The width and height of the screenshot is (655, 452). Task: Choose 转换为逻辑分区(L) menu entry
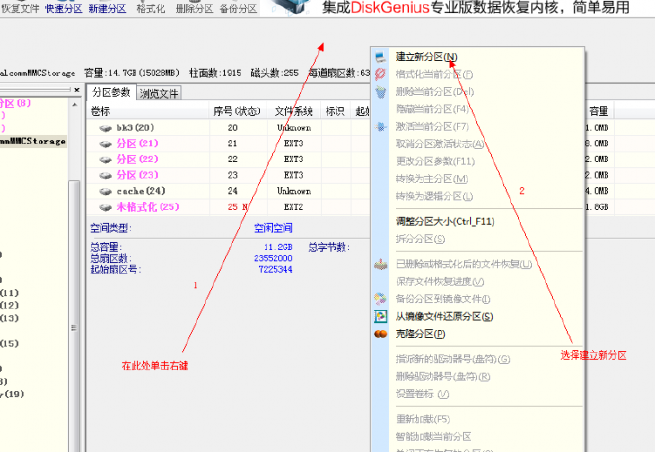[x=434, y=196]
